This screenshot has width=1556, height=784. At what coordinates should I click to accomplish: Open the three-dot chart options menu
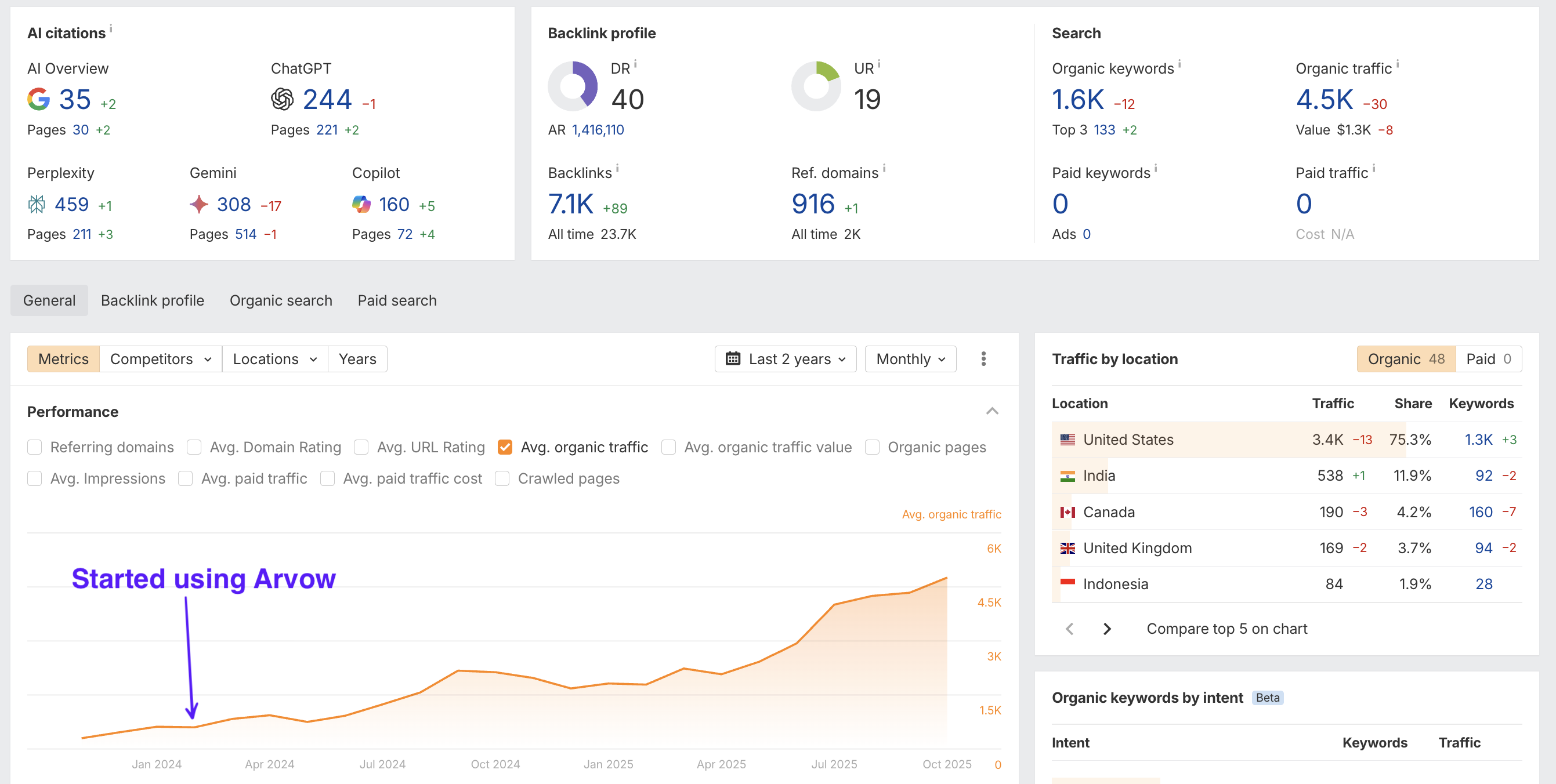coord(983,359)
